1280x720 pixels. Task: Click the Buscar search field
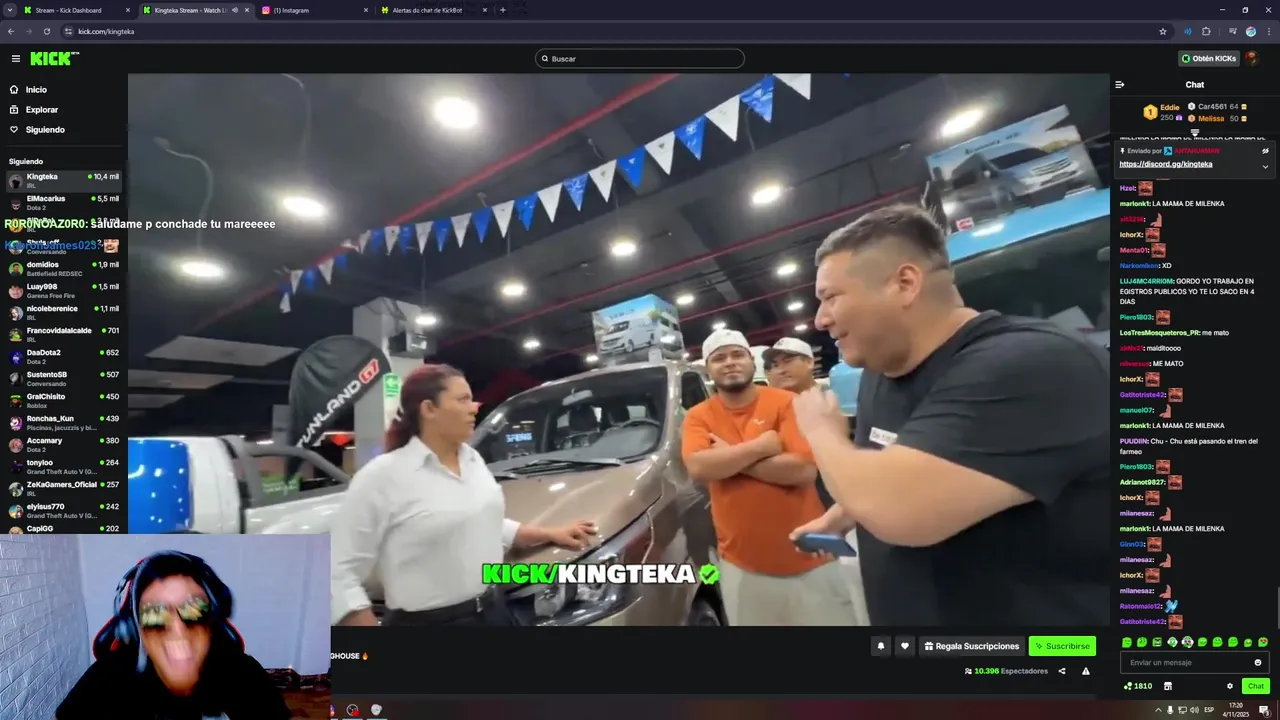click(640, 59)
